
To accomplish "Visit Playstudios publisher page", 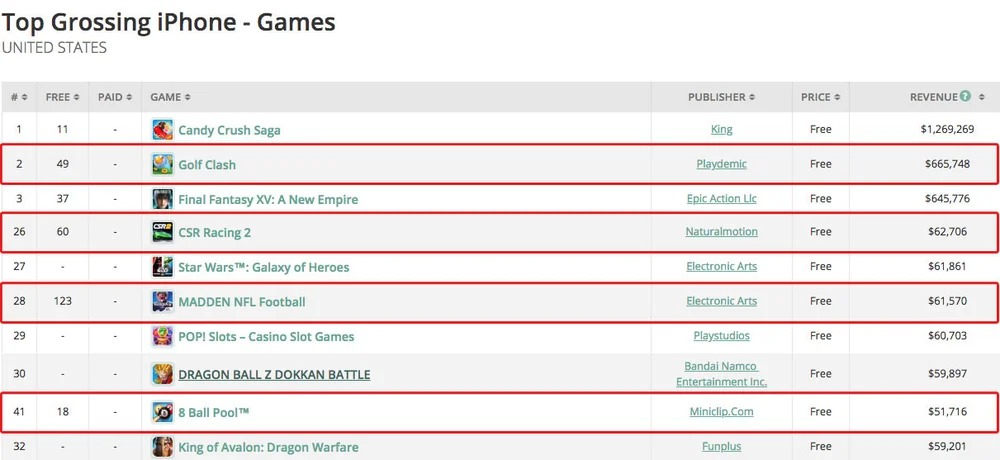I will pyautogui.click(x=721, y=336).
